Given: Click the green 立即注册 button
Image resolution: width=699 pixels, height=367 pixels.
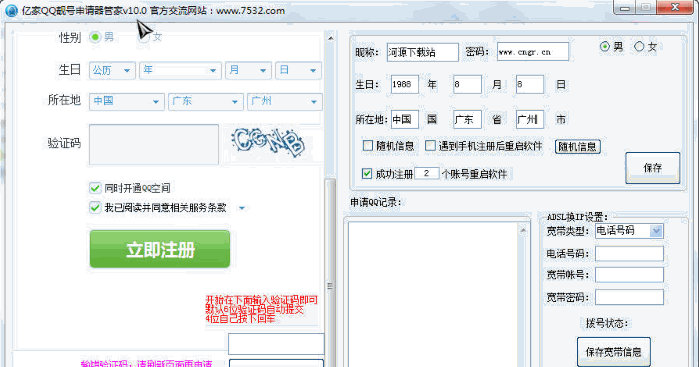Looking at the screenshot, I should click(x=160, y=249).
